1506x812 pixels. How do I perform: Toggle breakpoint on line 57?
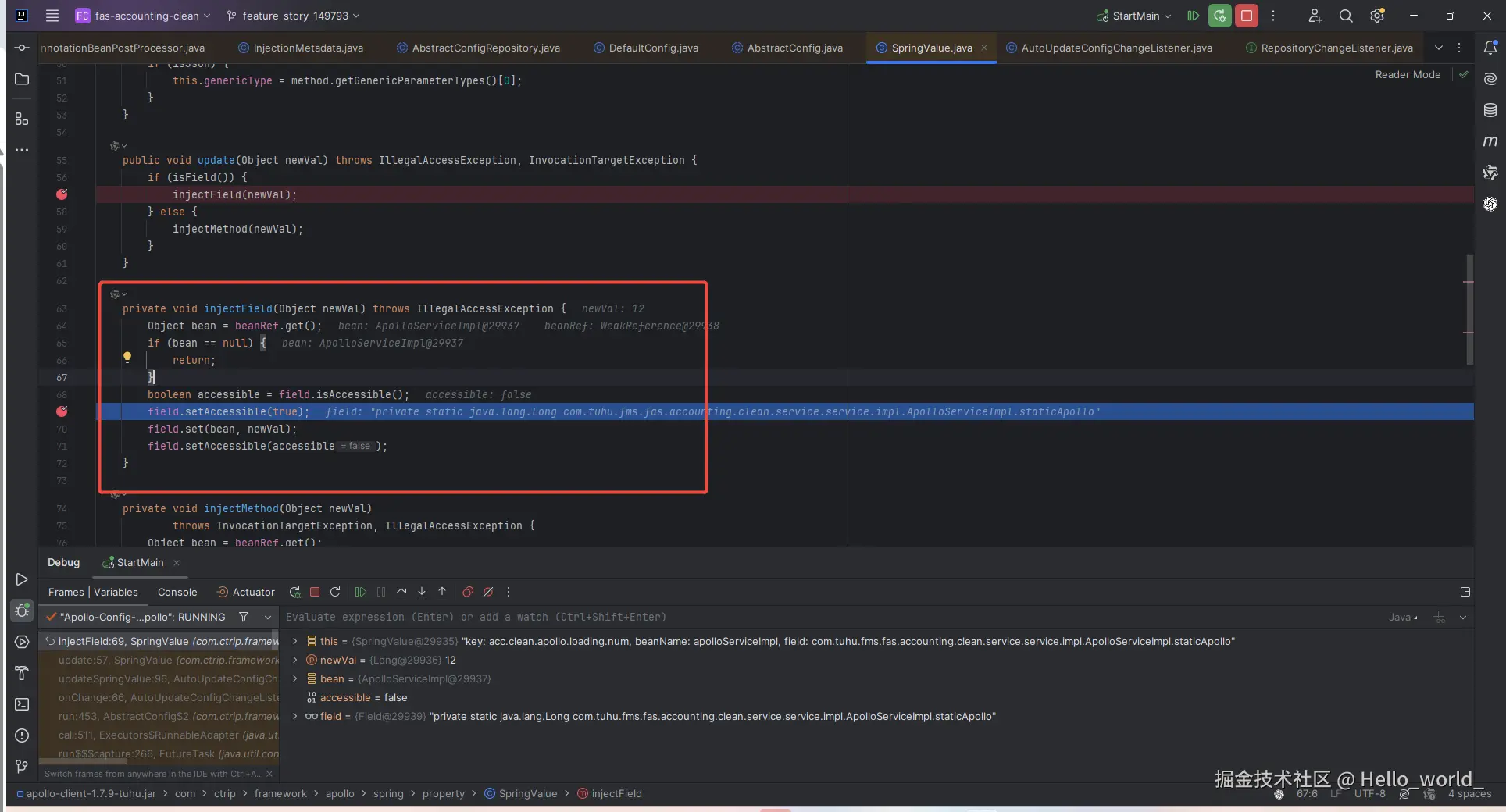(62, 194)
